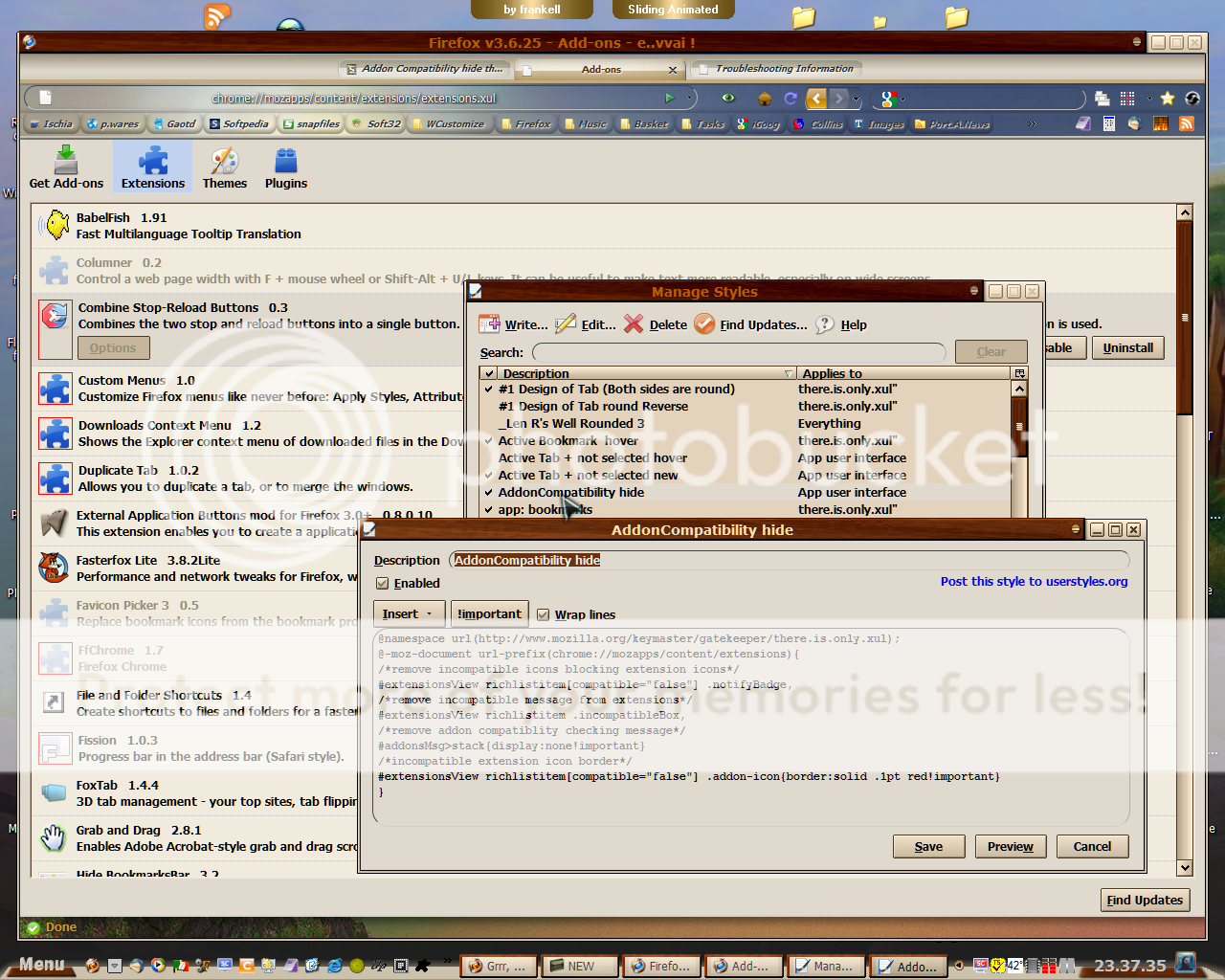The width and height of the screenshot is (1225, 980).
Task: Click the Grab and Drag hand icon
Action: 55,837
